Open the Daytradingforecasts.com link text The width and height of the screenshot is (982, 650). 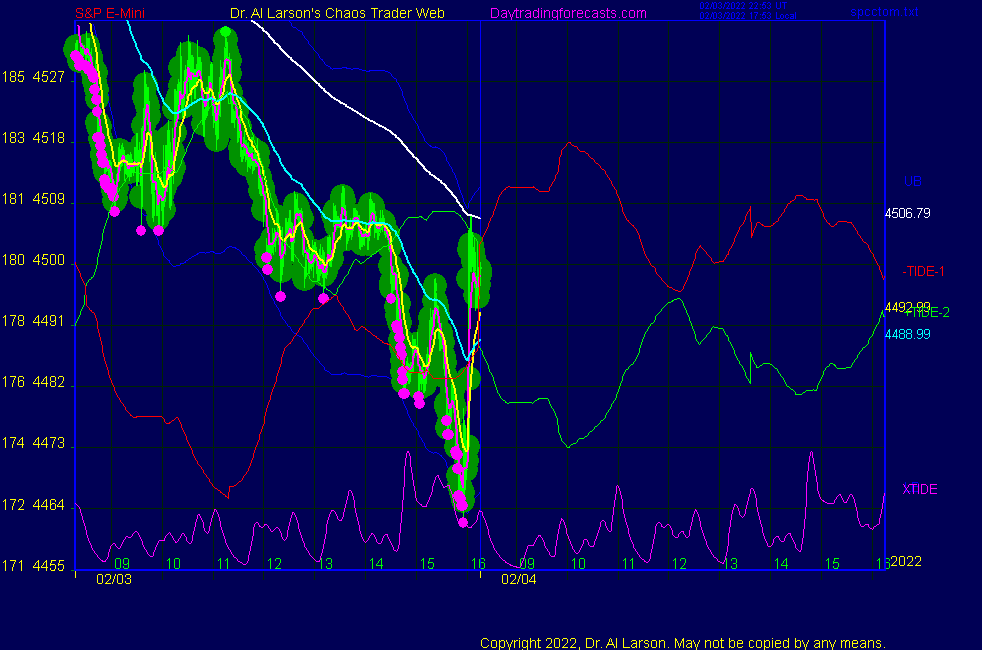[x=568, y=13]
